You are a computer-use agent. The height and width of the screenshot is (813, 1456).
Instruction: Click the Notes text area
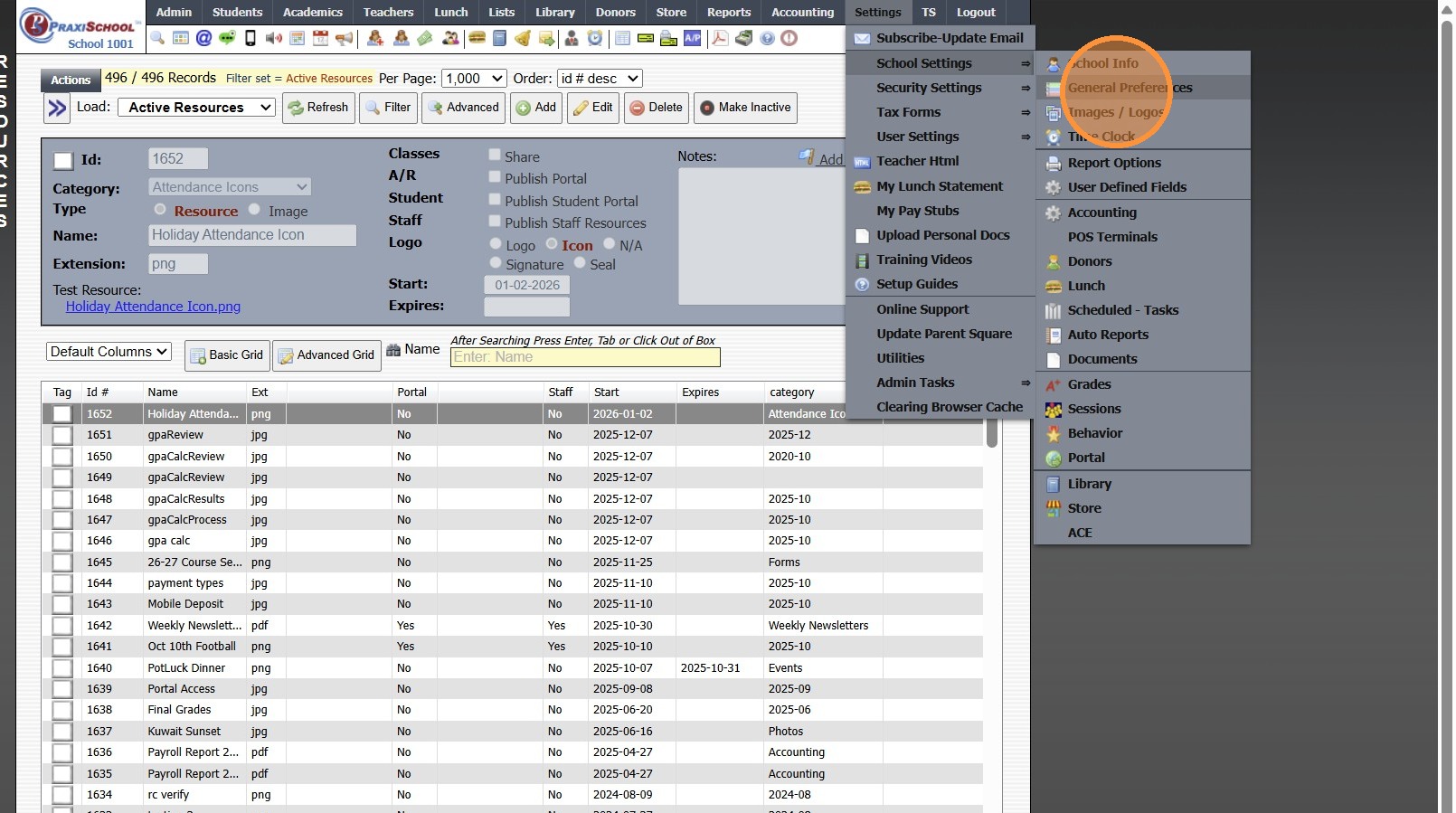761,236
